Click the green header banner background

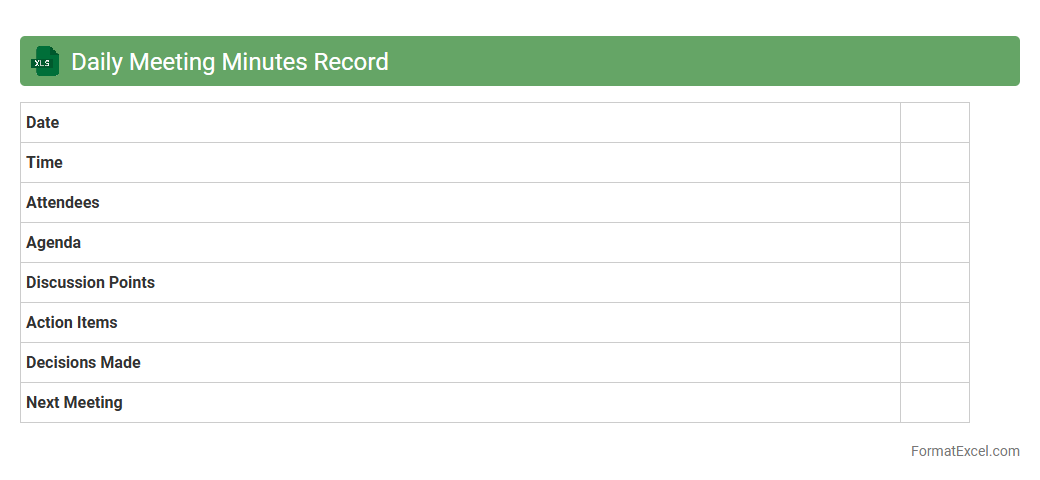click(x=700, y=62)
